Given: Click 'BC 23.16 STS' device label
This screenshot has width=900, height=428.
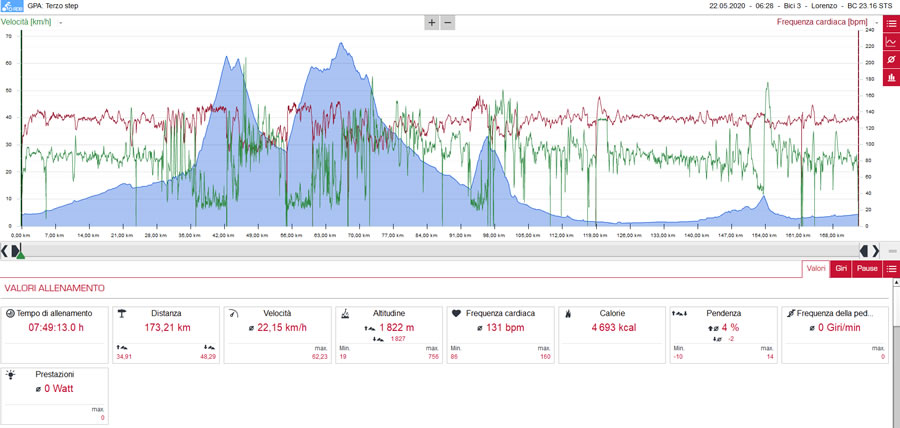Looking at the screenshot, I should click(872, 6).
